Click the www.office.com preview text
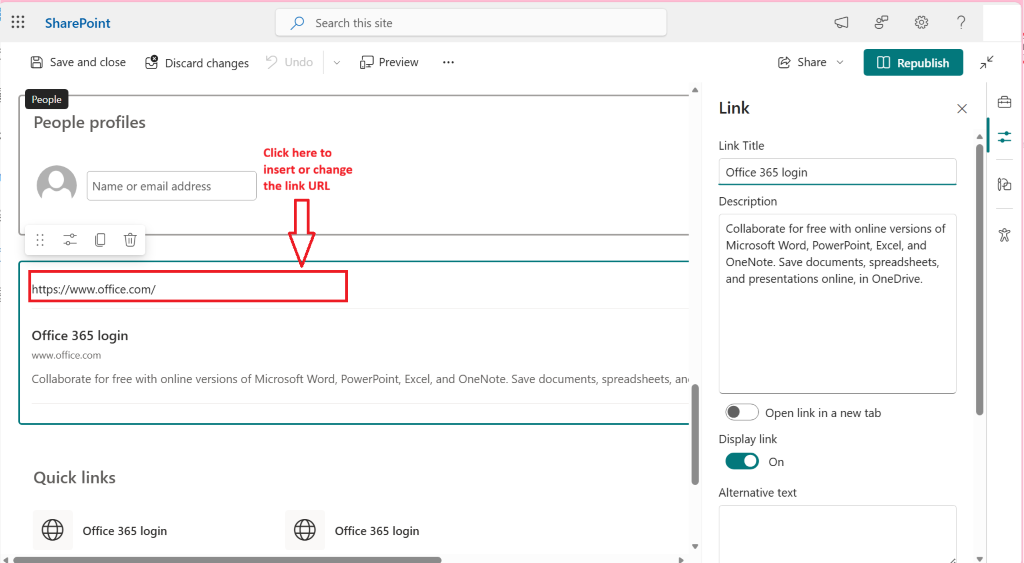Screen dimensions: 1024x563 66,355
